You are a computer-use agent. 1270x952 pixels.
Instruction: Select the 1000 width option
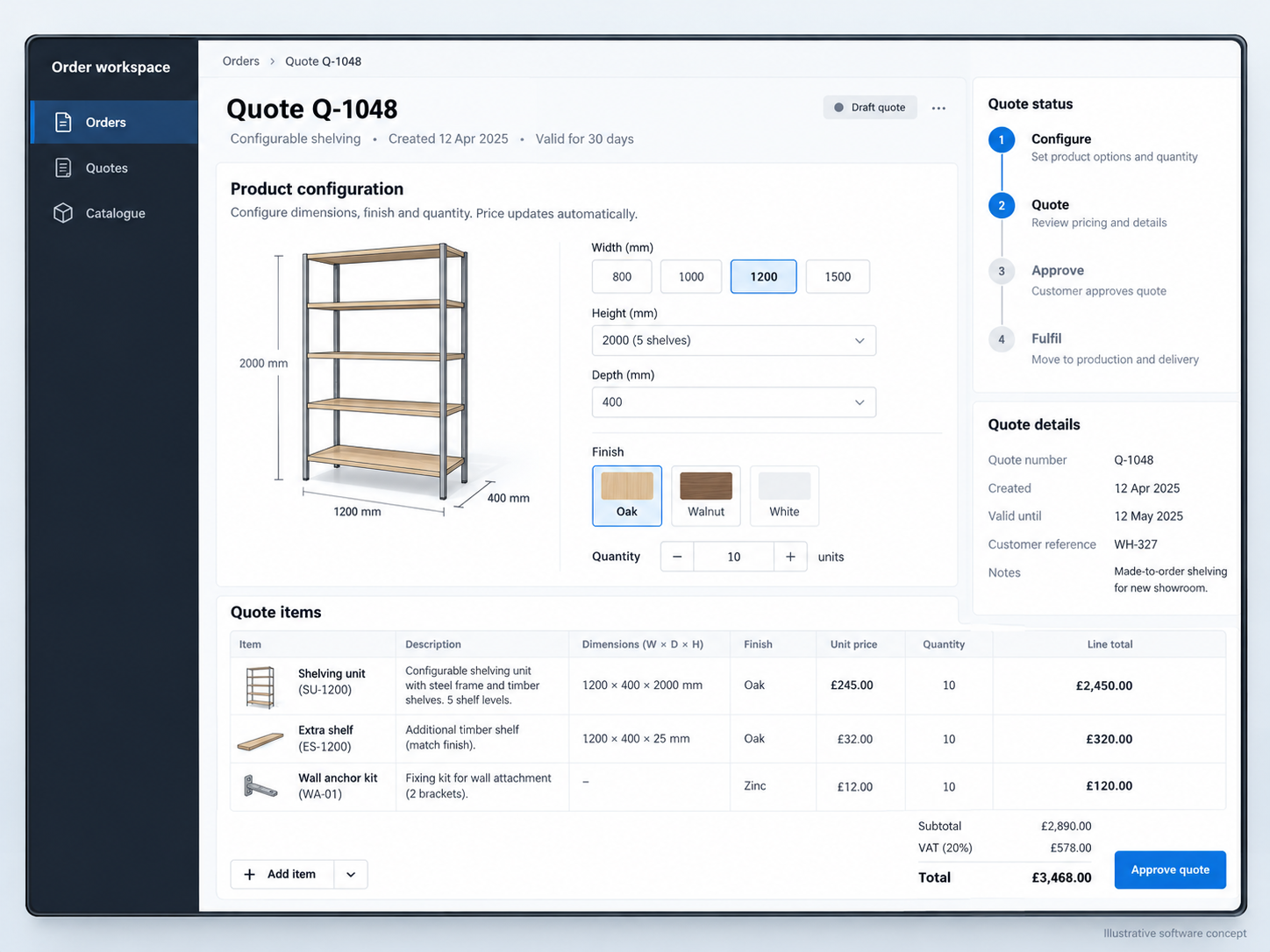tap(691, 277)
